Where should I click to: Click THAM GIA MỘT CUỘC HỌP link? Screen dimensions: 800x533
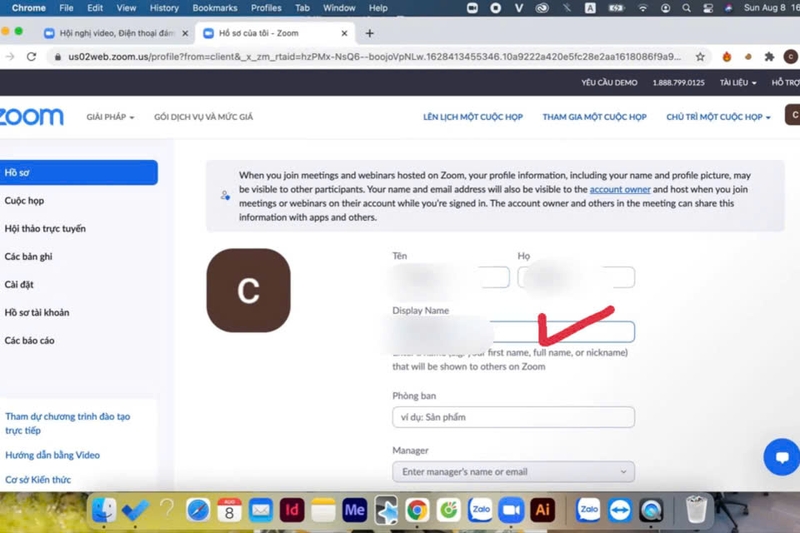click(594, 117)
